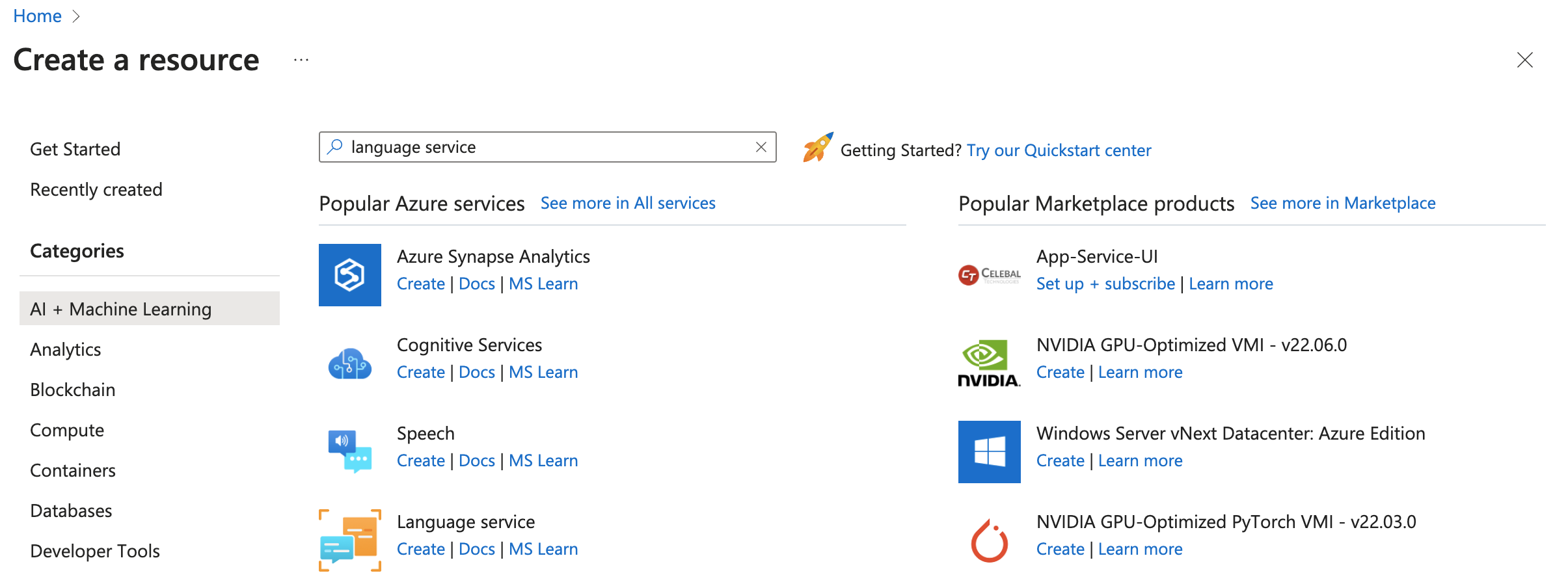Open Docs for Cognitive Services

(476, 372)
